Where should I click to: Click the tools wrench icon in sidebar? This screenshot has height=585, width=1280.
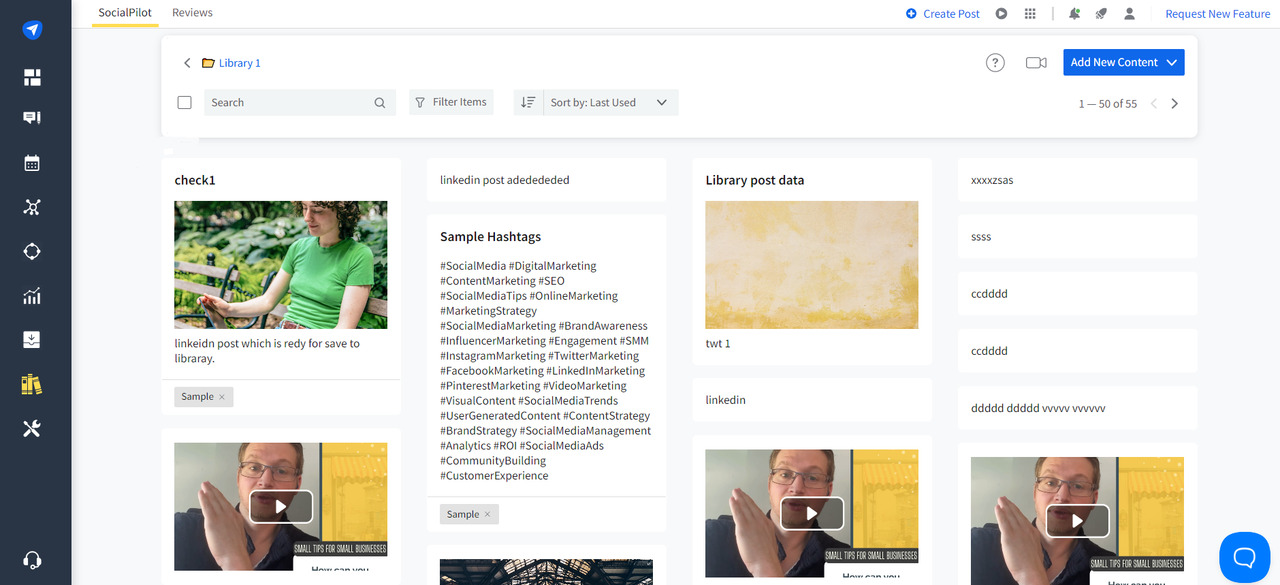pyautogui.click(x=32, y=429)
